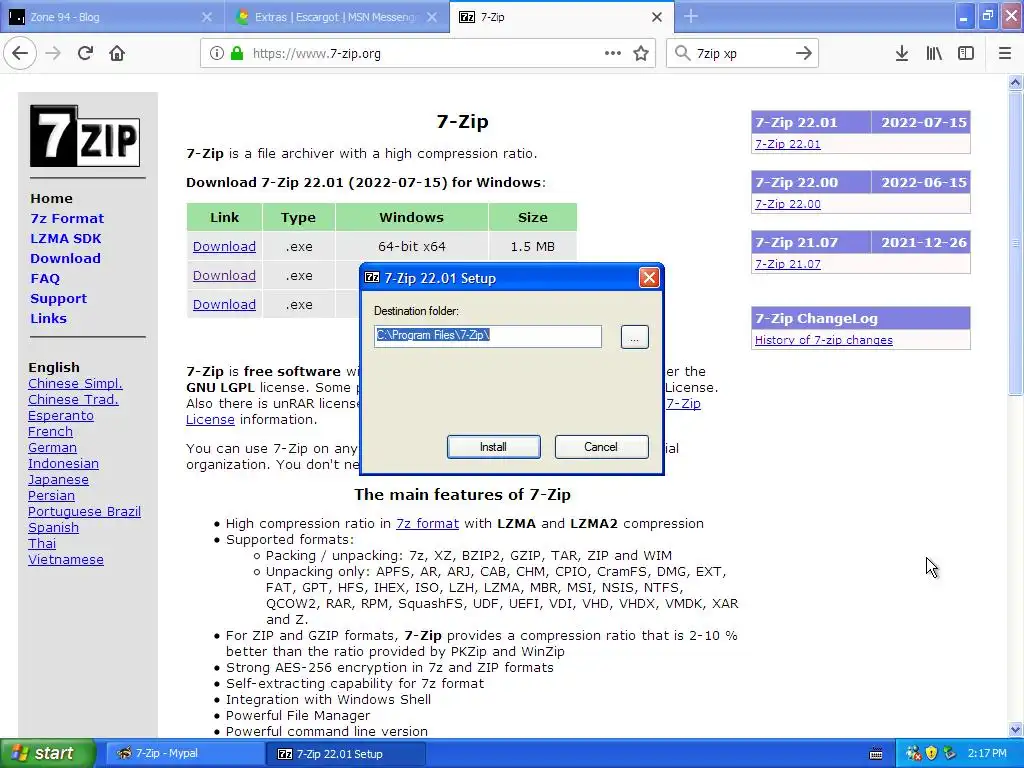Open the 7-Zip 22.01 release link
This screenshot has width=1024, height=768.
pos(788,144)
